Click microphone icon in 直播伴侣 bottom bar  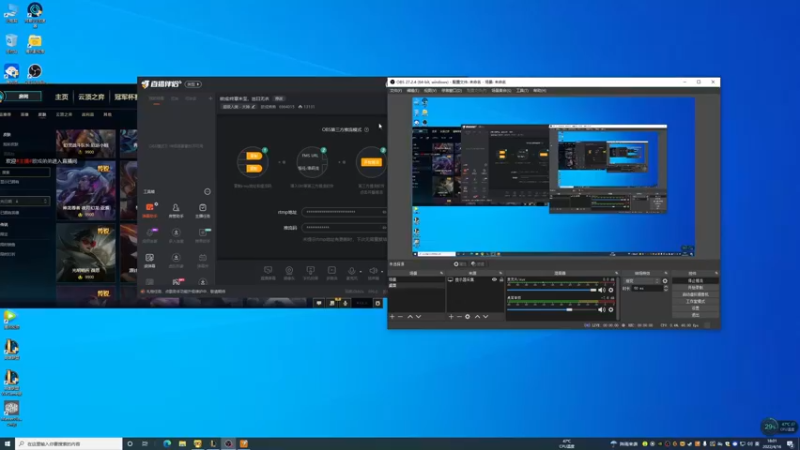[x=351, y=272]
